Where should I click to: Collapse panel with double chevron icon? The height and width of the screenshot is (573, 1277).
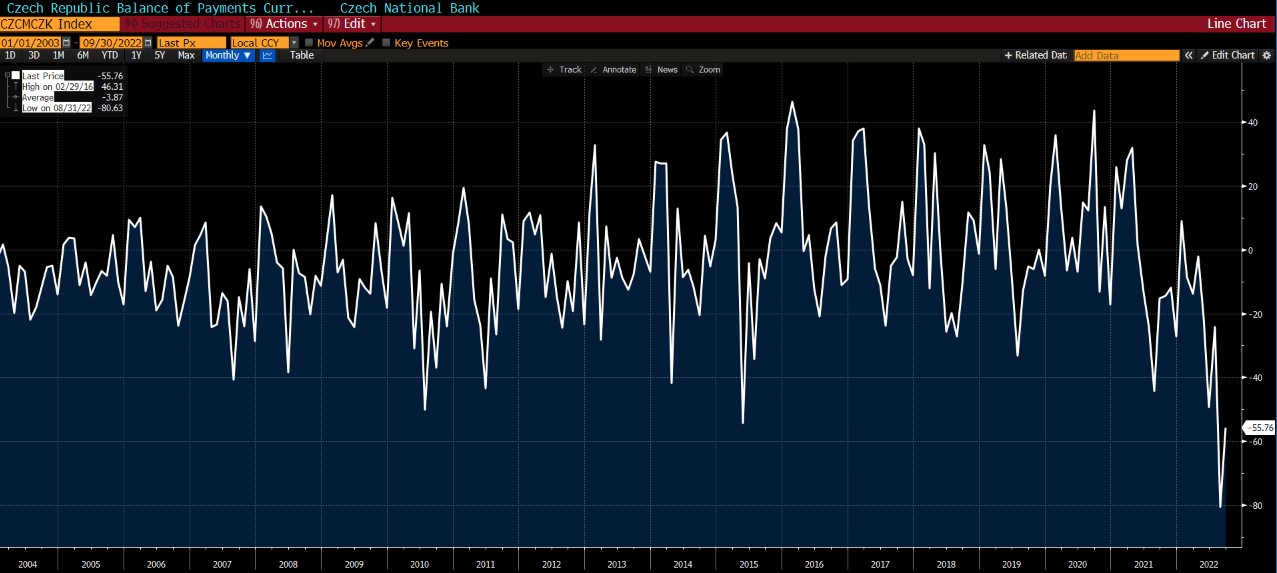pyautogui.click(x=1189, y=56)
